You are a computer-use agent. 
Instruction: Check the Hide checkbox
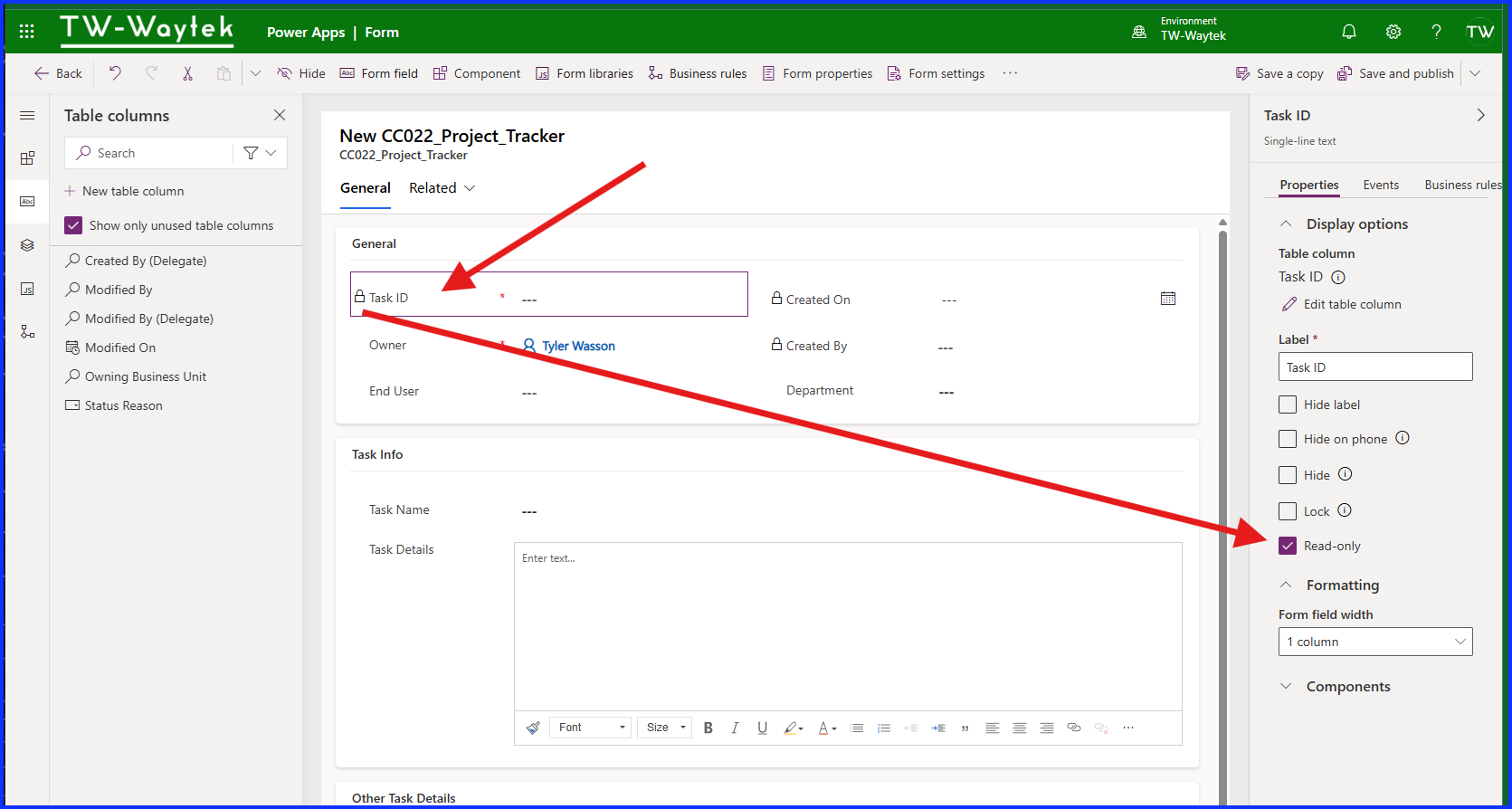tap(1288, 475)
